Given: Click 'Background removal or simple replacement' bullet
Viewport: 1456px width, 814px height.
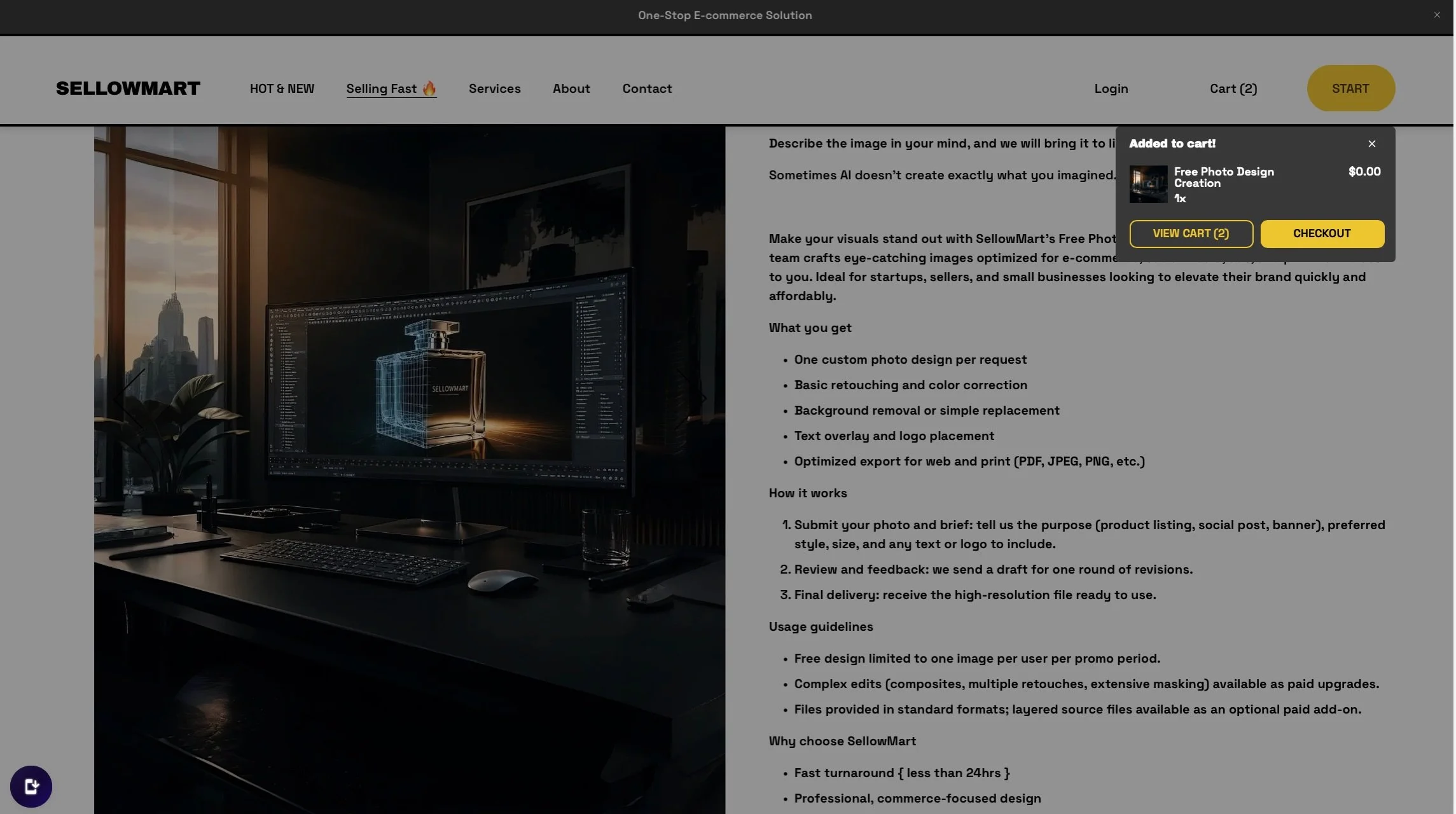Looking at the screenshot, I should pos(927,411).
